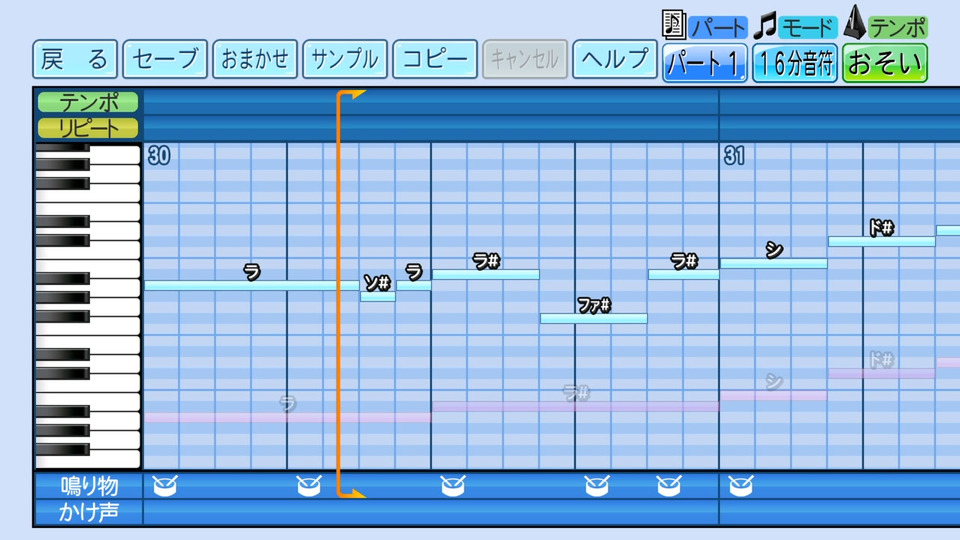Click the おまかせ button
The image size is (960, 540).
[x=255, y=59]
